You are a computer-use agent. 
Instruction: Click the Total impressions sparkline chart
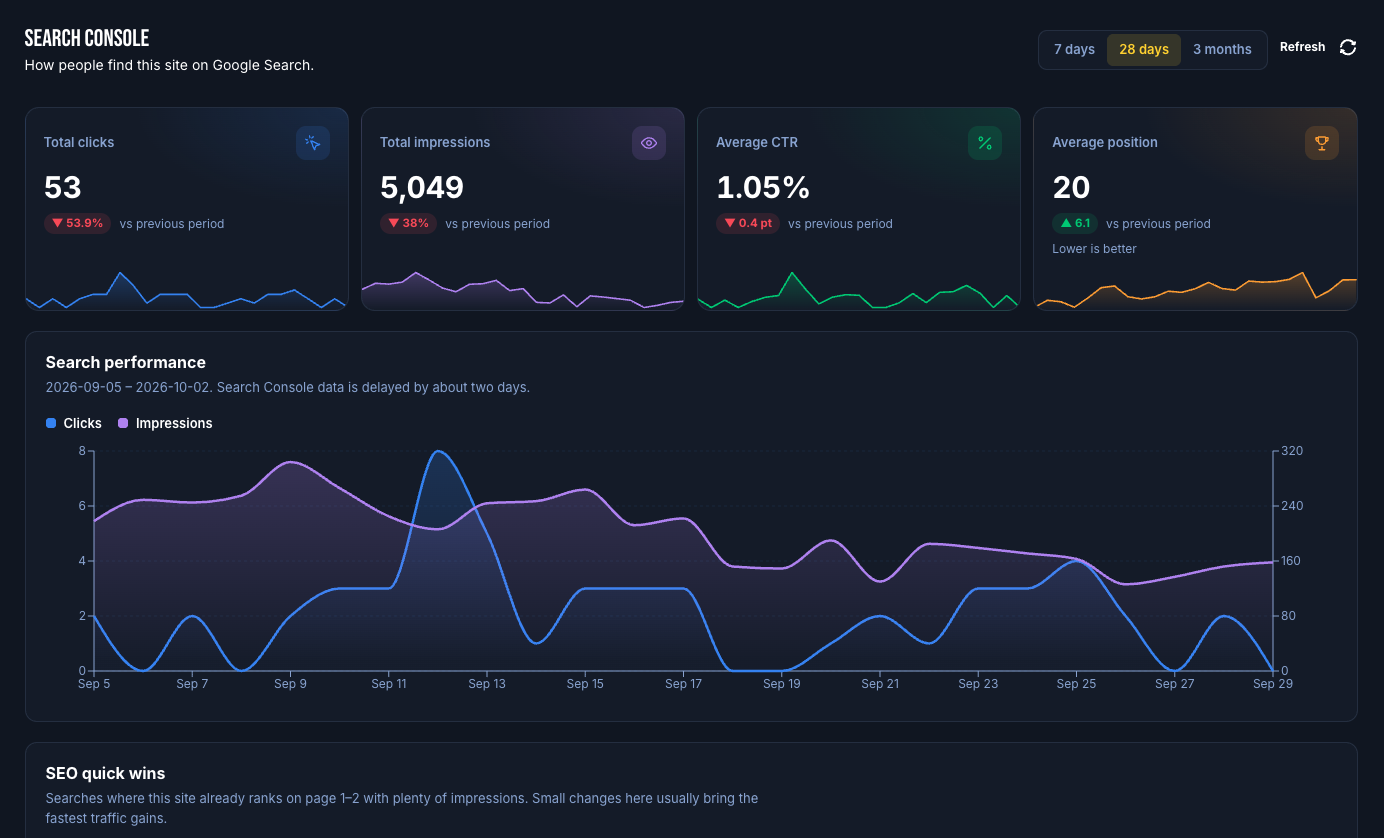click(x=522, y=289)
